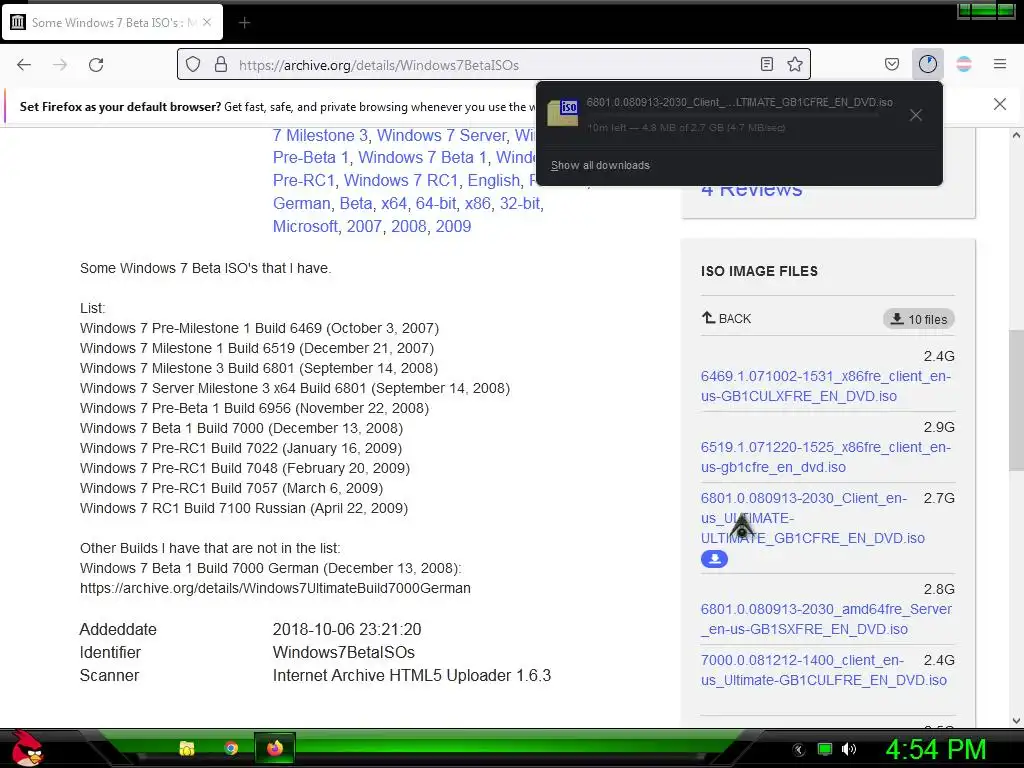Screen dimensions: 1024x768
Task: Open the Windows 7 Beta 1 topic link
Action: coord(423,157)
